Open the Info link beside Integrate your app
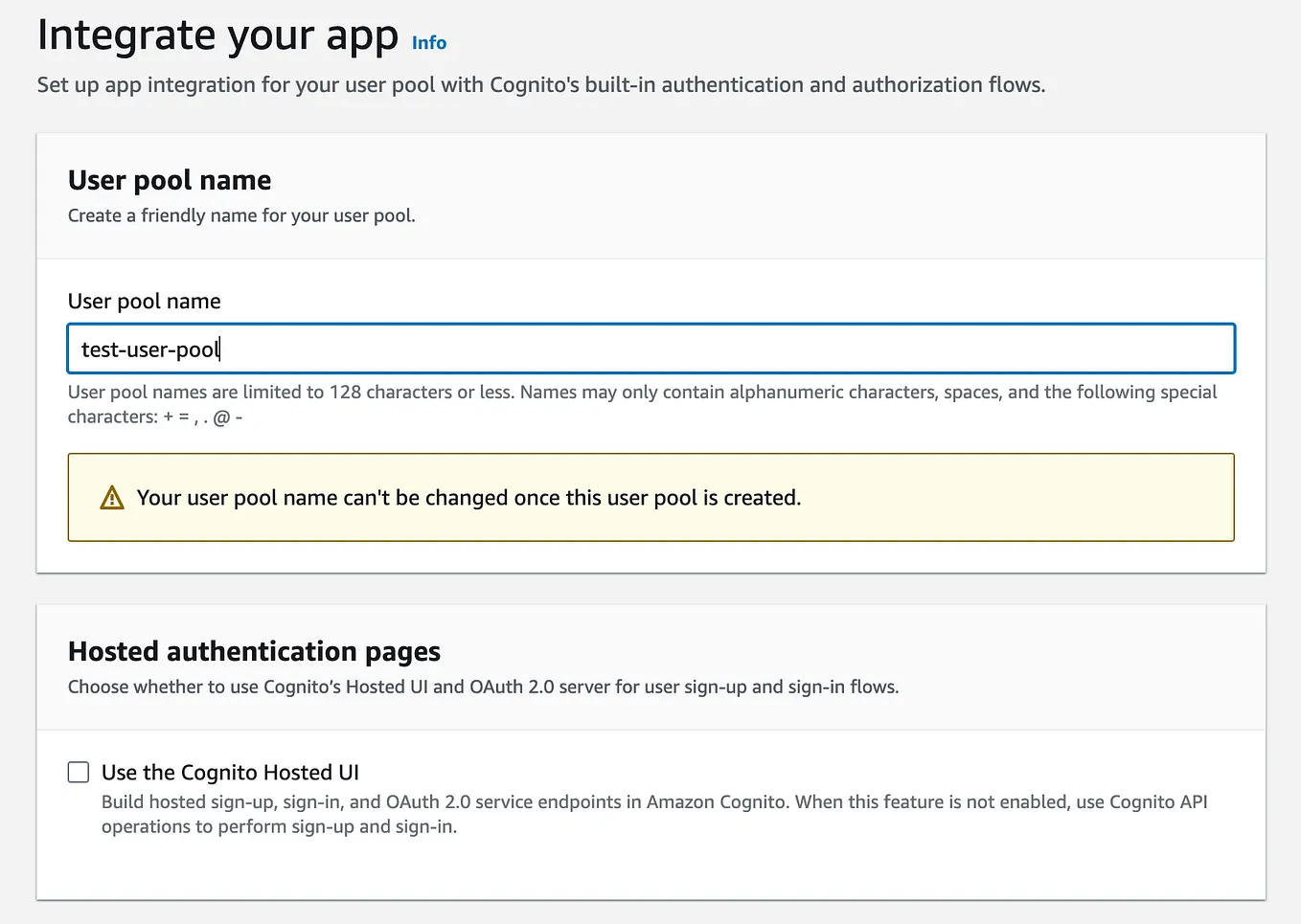 point(428,43)
